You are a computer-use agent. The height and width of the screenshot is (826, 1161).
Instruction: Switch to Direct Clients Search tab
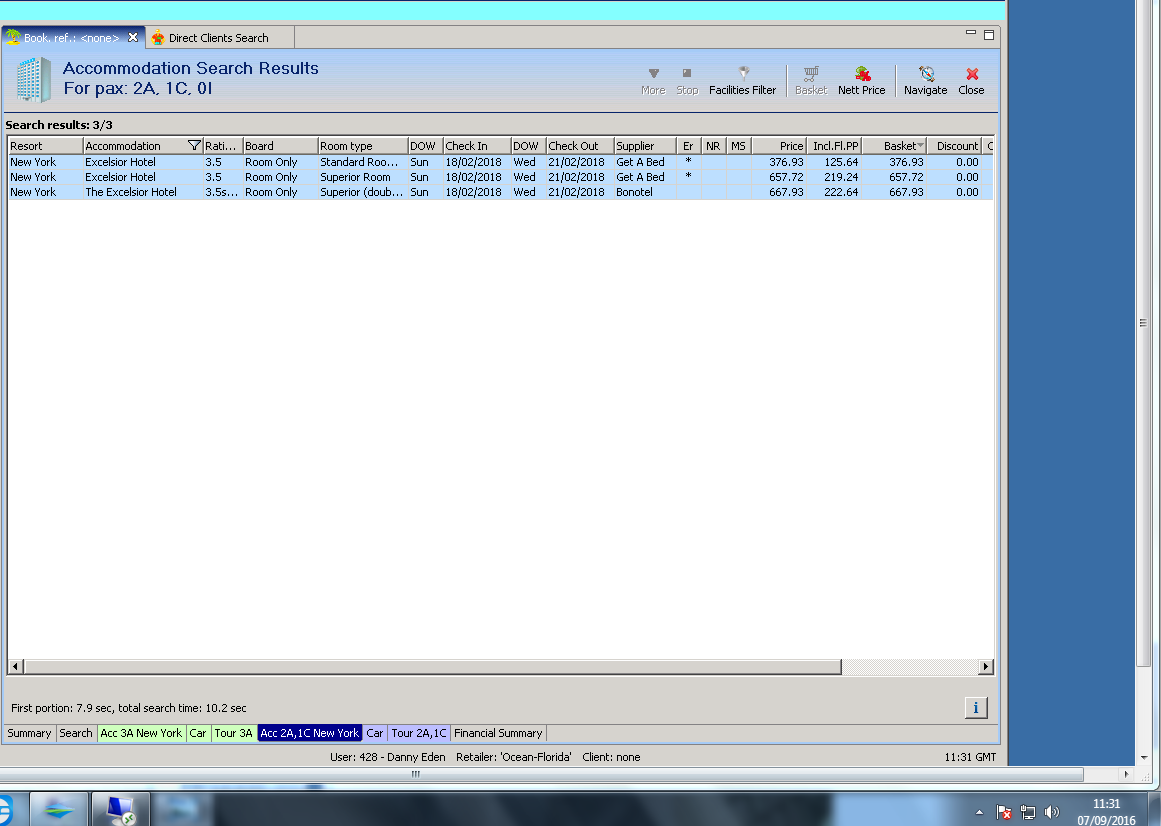point(218,38)
